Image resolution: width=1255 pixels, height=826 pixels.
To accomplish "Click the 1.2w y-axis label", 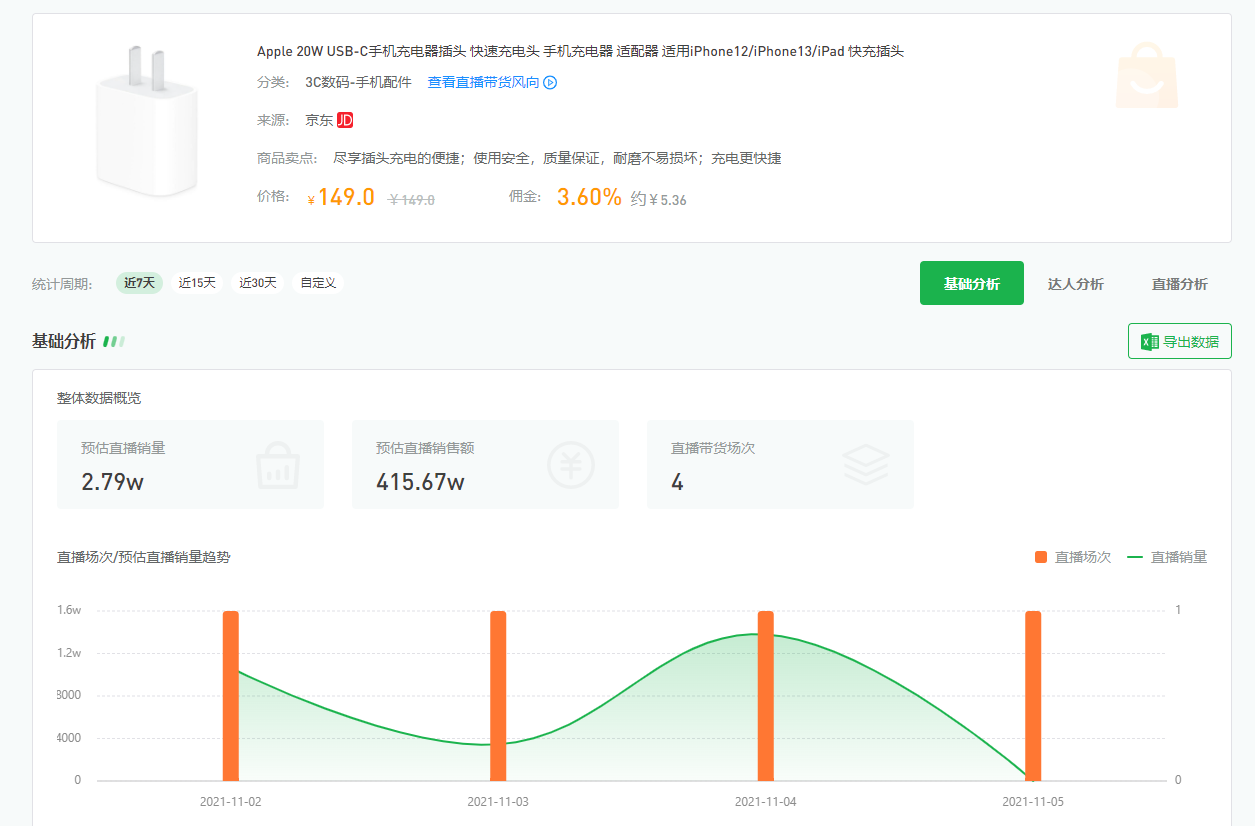I will pyautogui.click(x=69, y=653).
